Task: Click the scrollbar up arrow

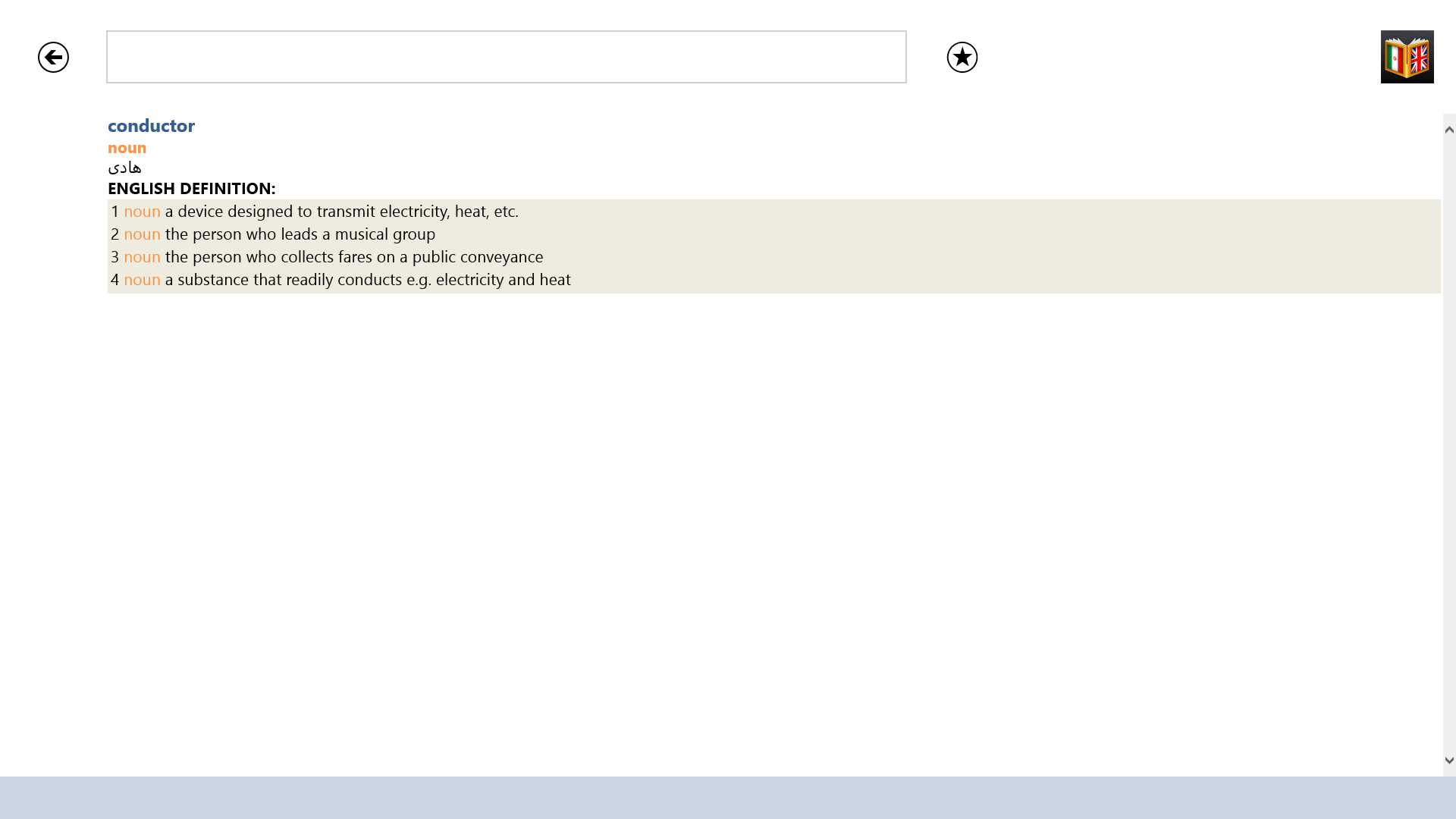Action: click(1449, 130)
